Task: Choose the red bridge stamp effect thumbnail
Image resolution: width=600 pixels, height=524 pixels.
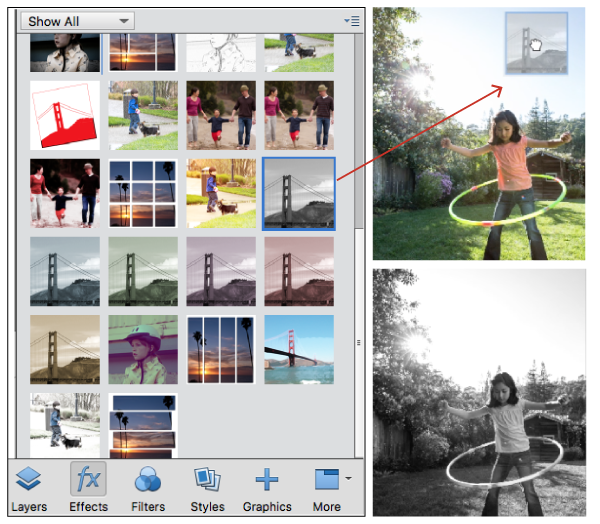Action: (x=65, y=115)
